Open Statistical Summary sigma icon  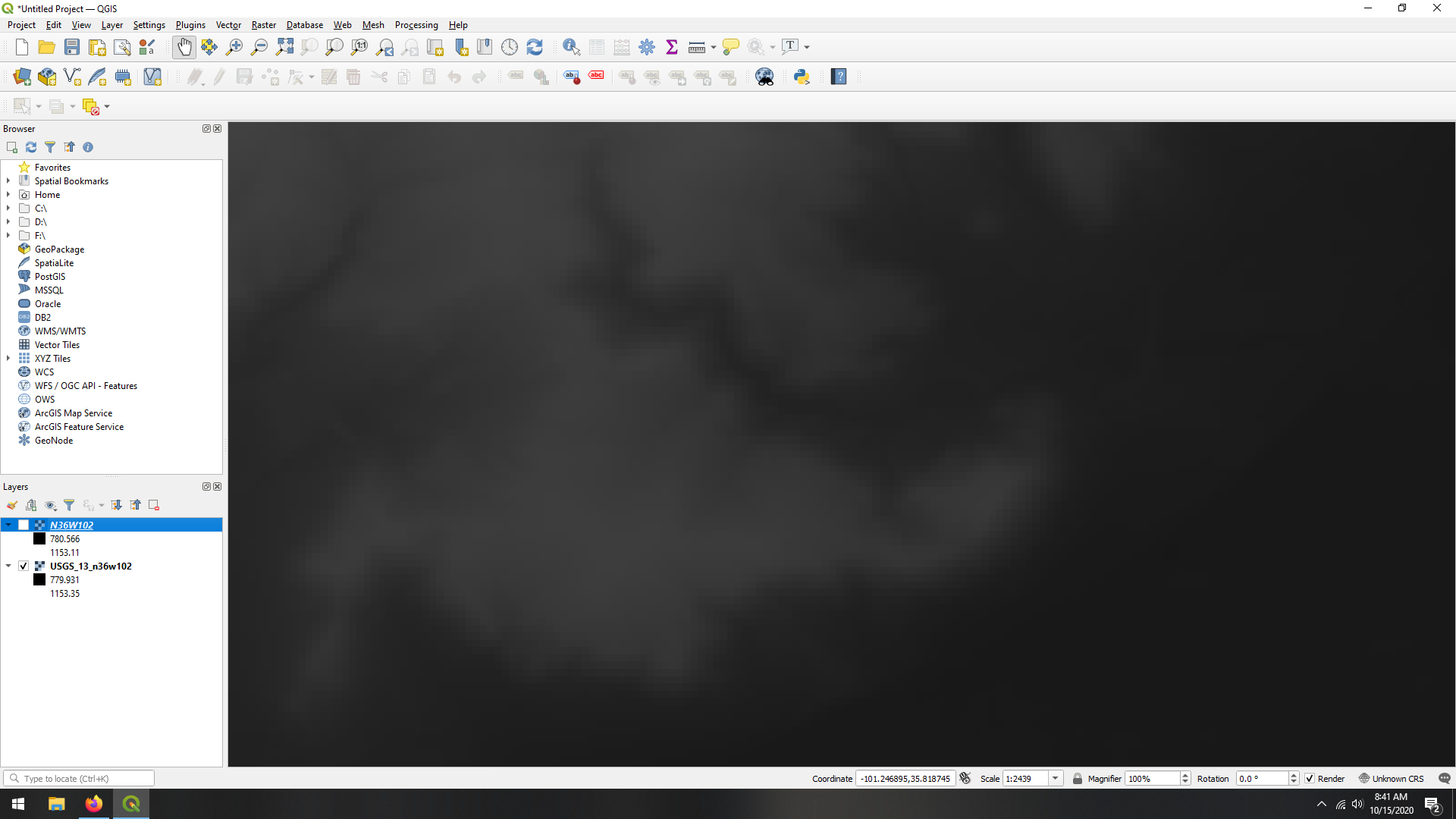coord(672,47)
